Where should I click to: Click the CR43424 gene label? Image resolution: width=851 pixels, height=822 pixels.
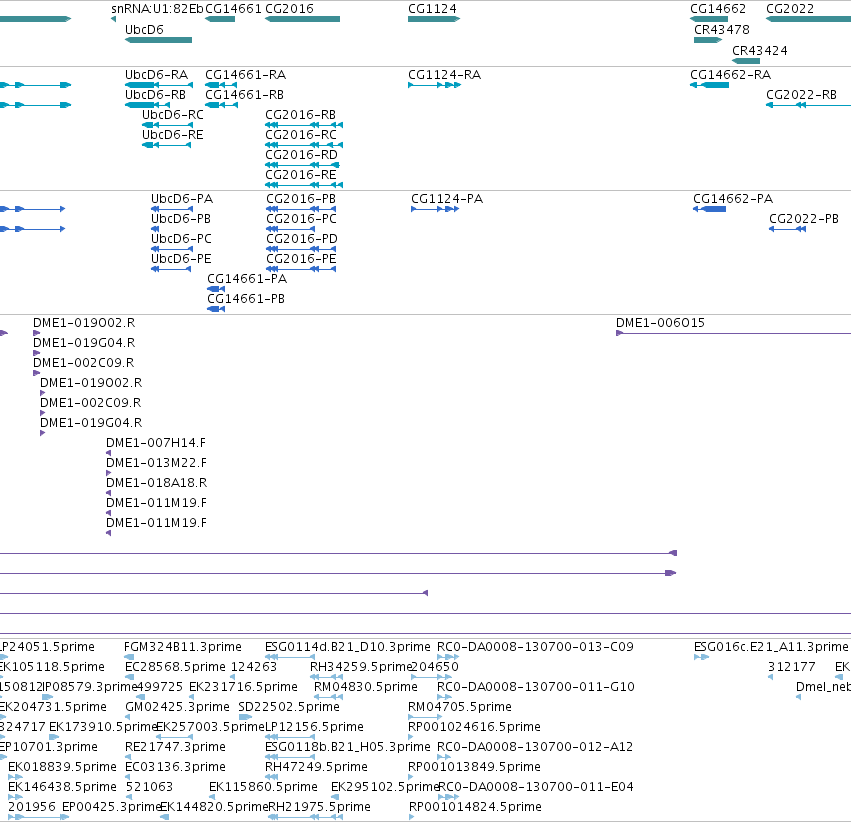(760, 50)
